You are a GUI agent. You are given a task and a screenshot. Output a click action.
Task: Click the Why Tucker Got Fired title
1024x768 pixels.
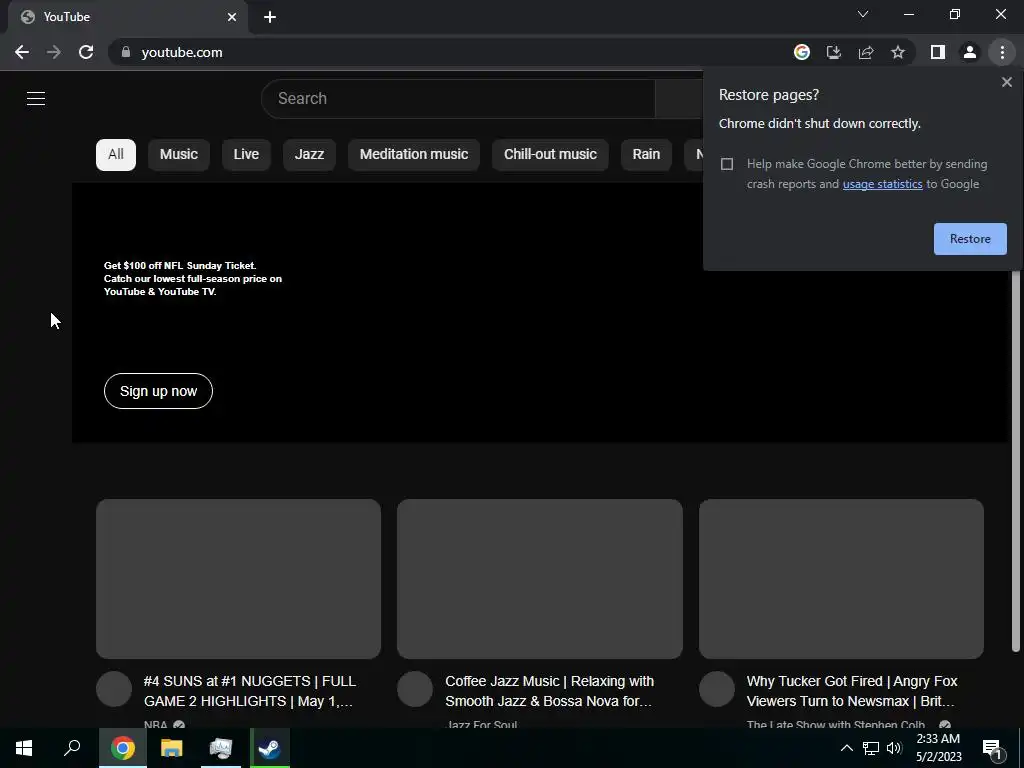coord(852,691)
